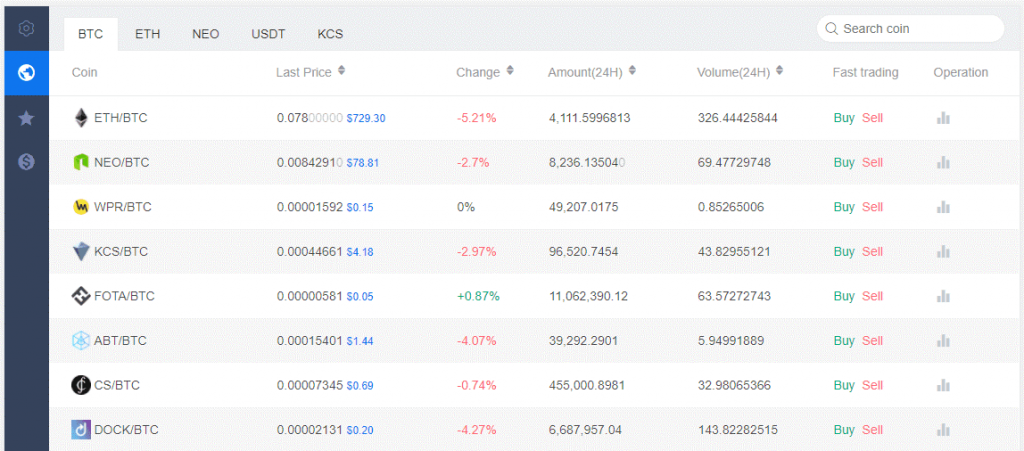This screenshot has width=1024, height=451.
Task: Select the DOCK/BTC pair name
Action: tap(127, 429)
